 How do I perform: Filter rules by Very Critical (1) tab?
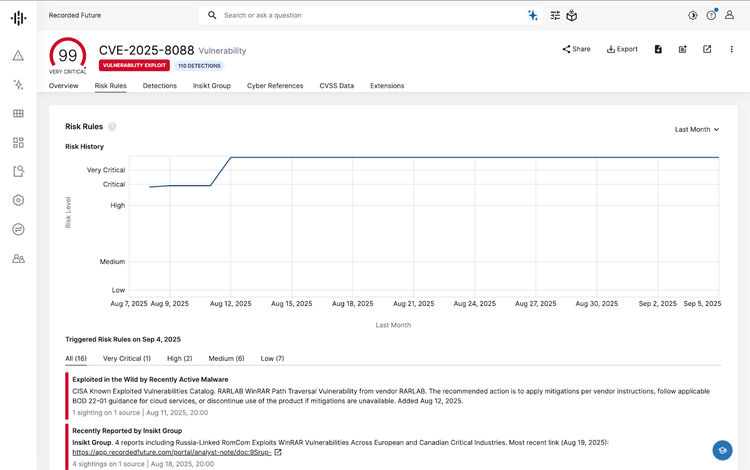126,358
